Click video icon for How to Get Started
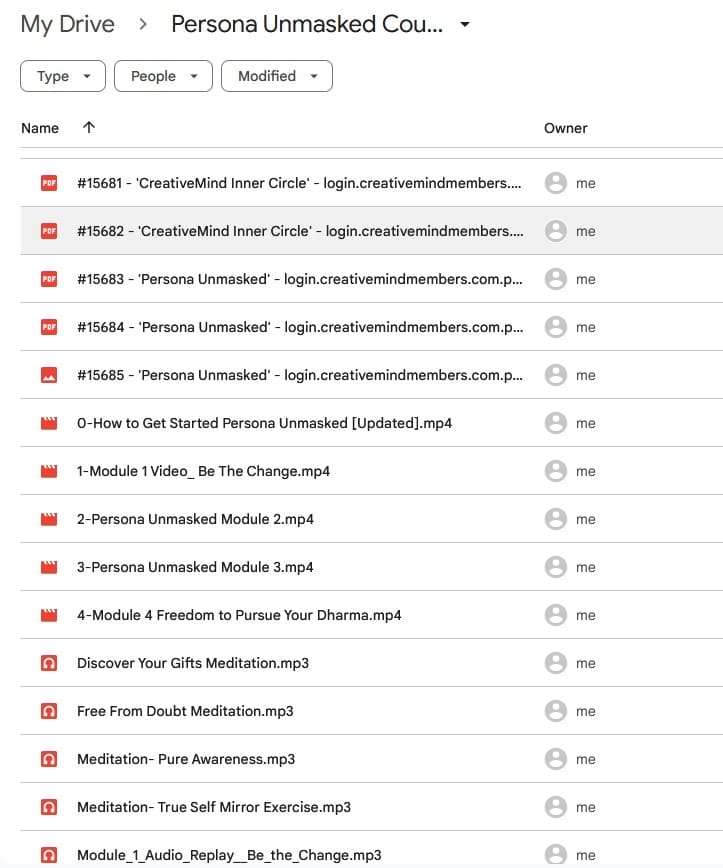 click(x=48, y=423)
